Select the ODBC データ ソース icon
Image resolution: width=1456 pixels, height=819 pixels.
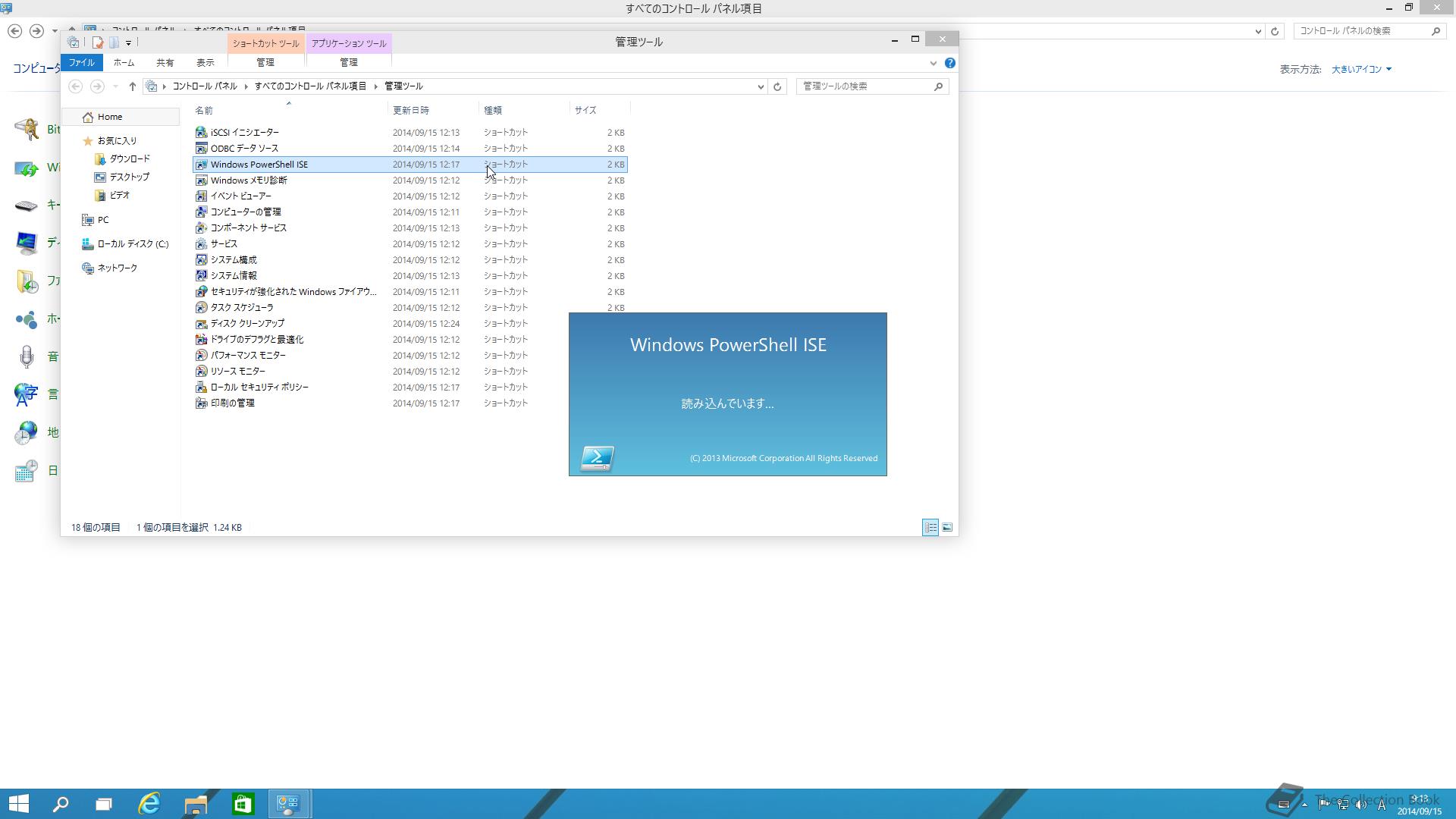(x=201, y=149)
